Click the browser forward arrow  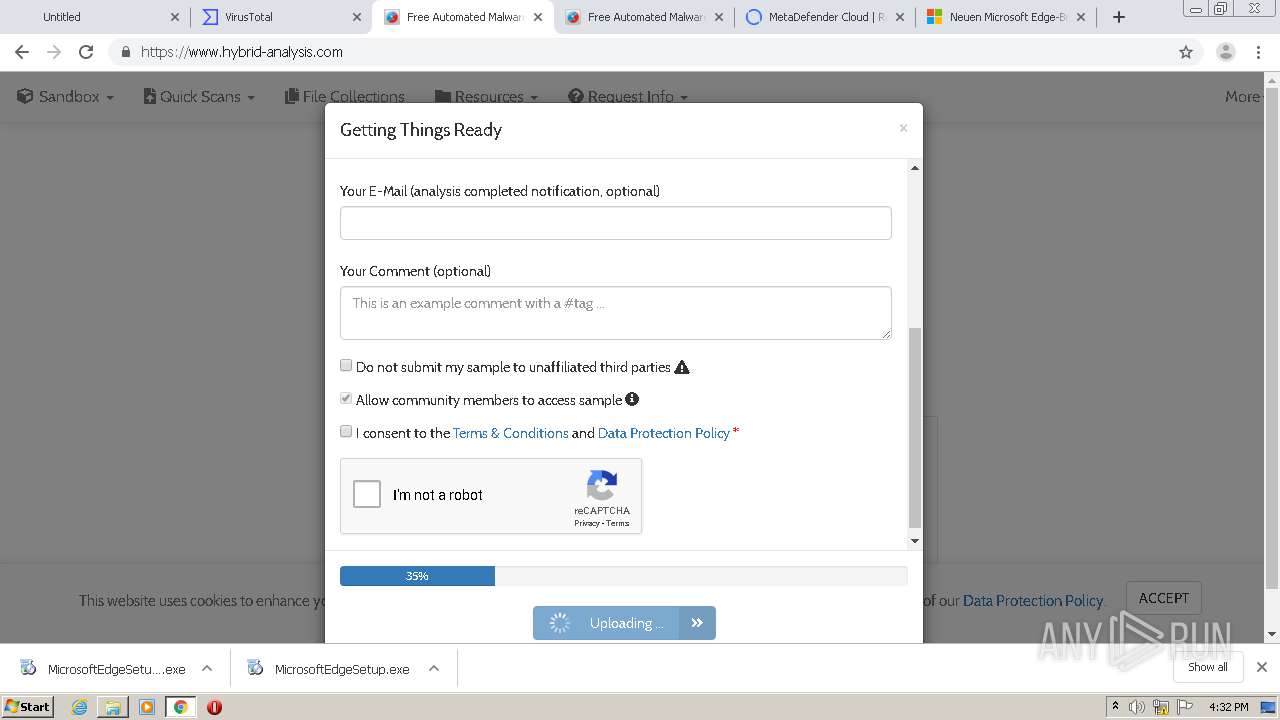pos(54,52)
